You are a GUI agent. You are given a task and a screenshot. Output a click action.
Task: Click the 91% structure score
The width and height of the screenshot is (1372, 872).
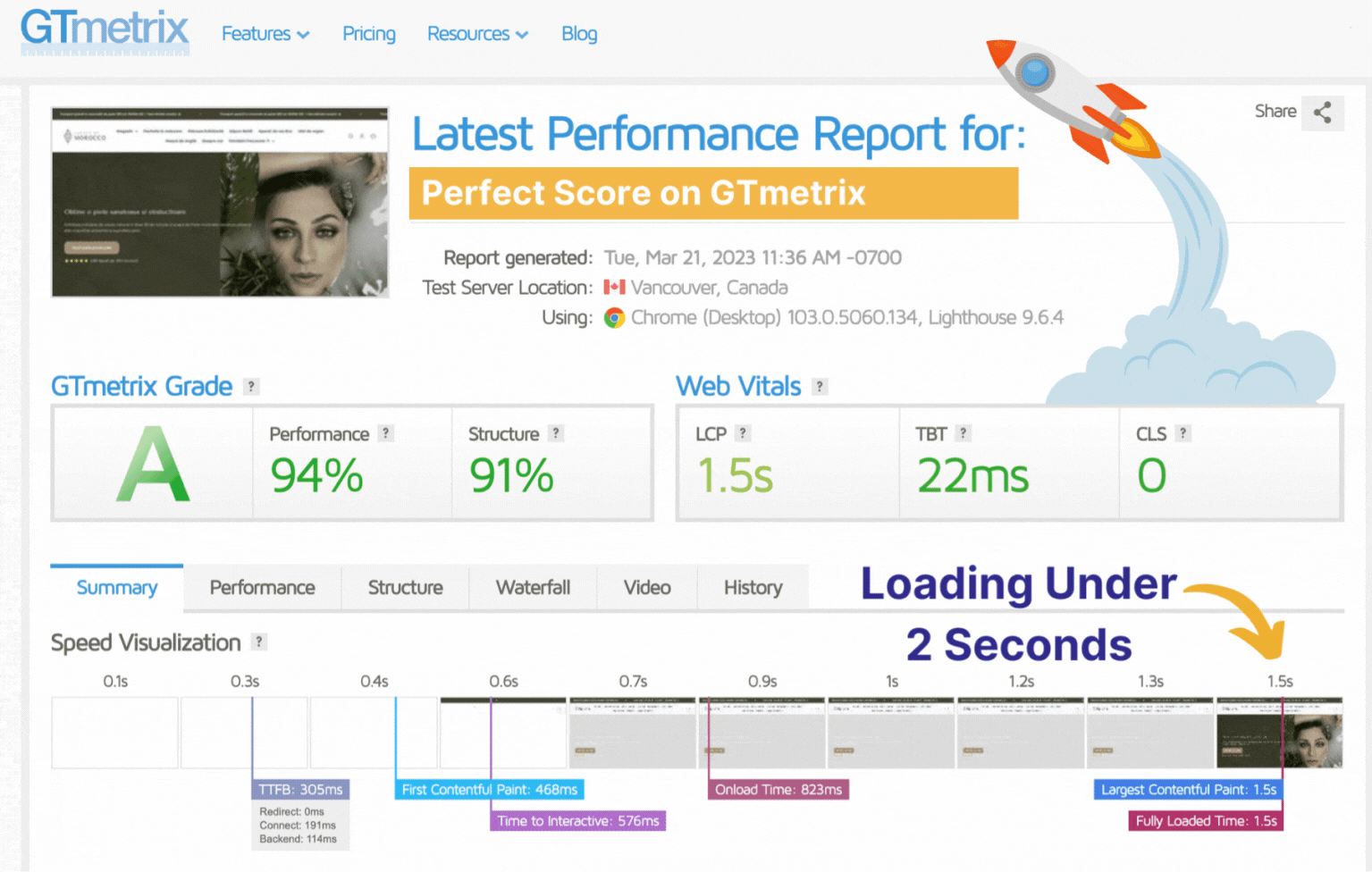(x=511, y=475)
